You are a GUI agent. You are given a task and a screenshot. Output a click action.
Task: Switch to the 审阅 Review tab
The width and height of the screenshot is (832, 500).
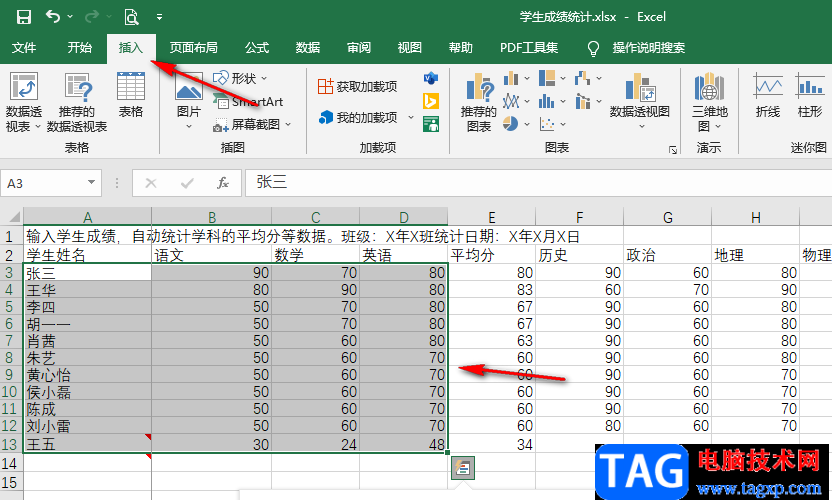(x=359, y=48)
